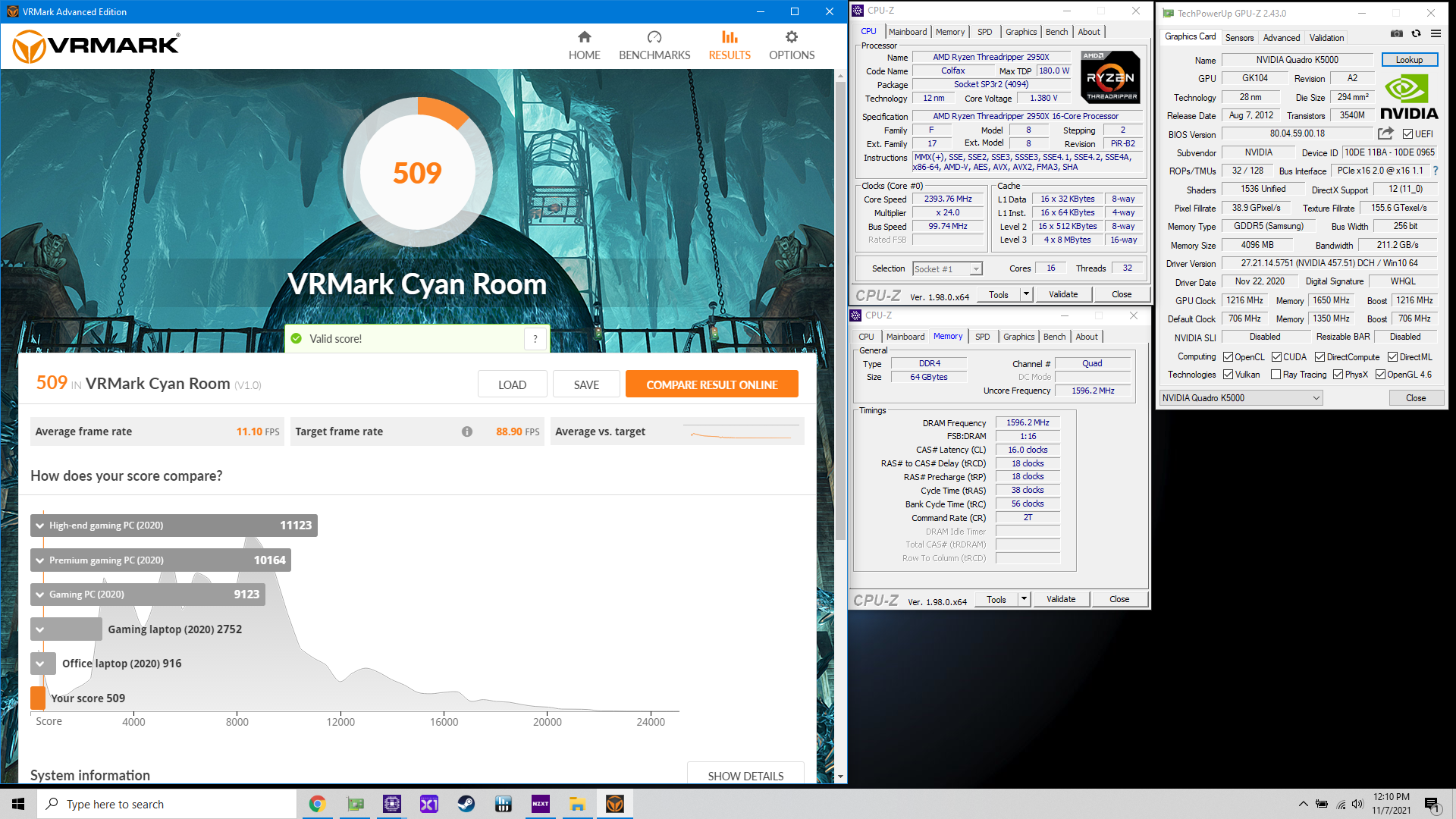The width and height of the screenshot is (1456, 819).
Task: Click the GPU-Z screenshot camera icon
Action: [1396, 33]
